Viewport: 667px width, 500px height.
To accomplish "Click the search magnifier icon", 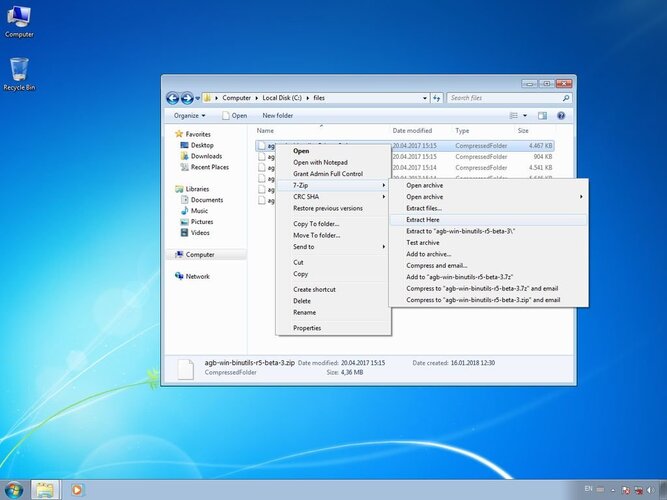I will (566, 98).
